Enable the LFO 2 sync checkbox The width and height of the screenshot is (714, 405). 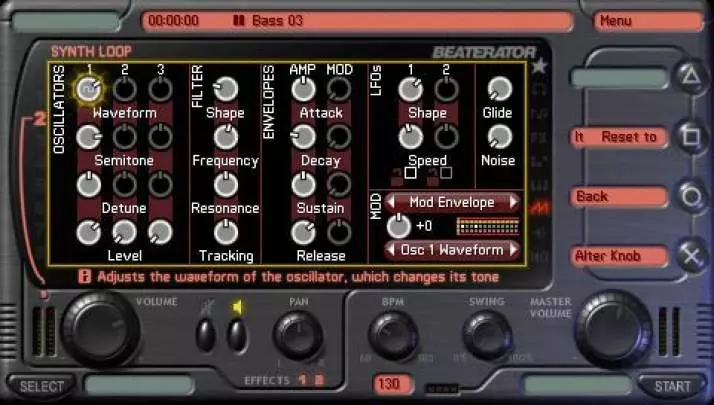pyautogui.click(x=446, y=173)
